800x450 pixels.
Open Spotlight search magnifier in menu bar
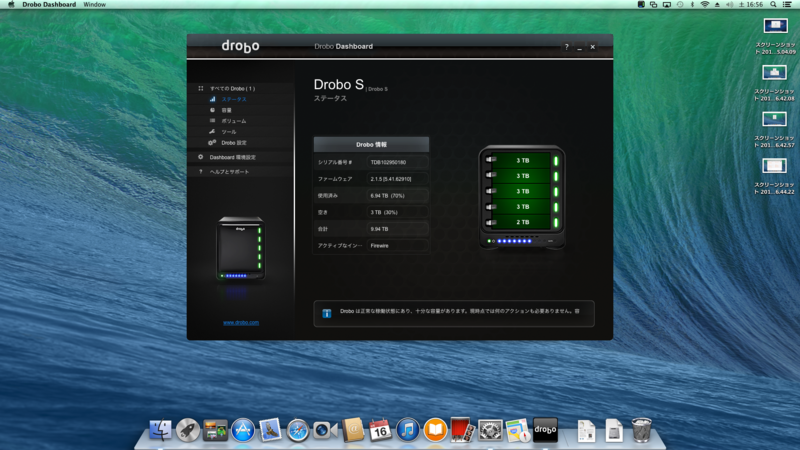[x=773, y=5]
